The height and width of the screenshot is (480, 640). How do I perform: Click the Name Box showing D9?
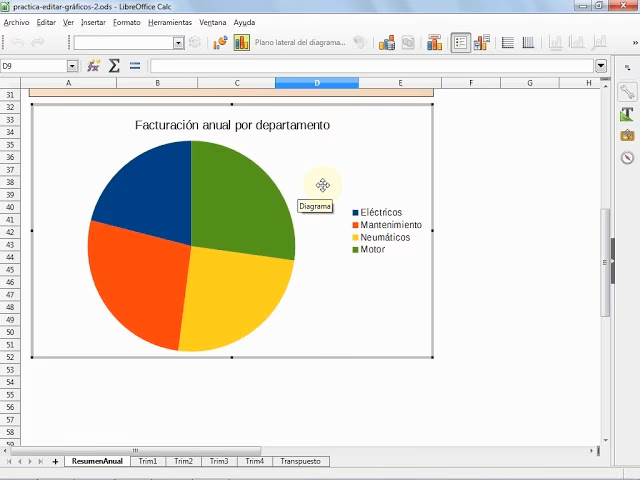(x=34, y=66)
